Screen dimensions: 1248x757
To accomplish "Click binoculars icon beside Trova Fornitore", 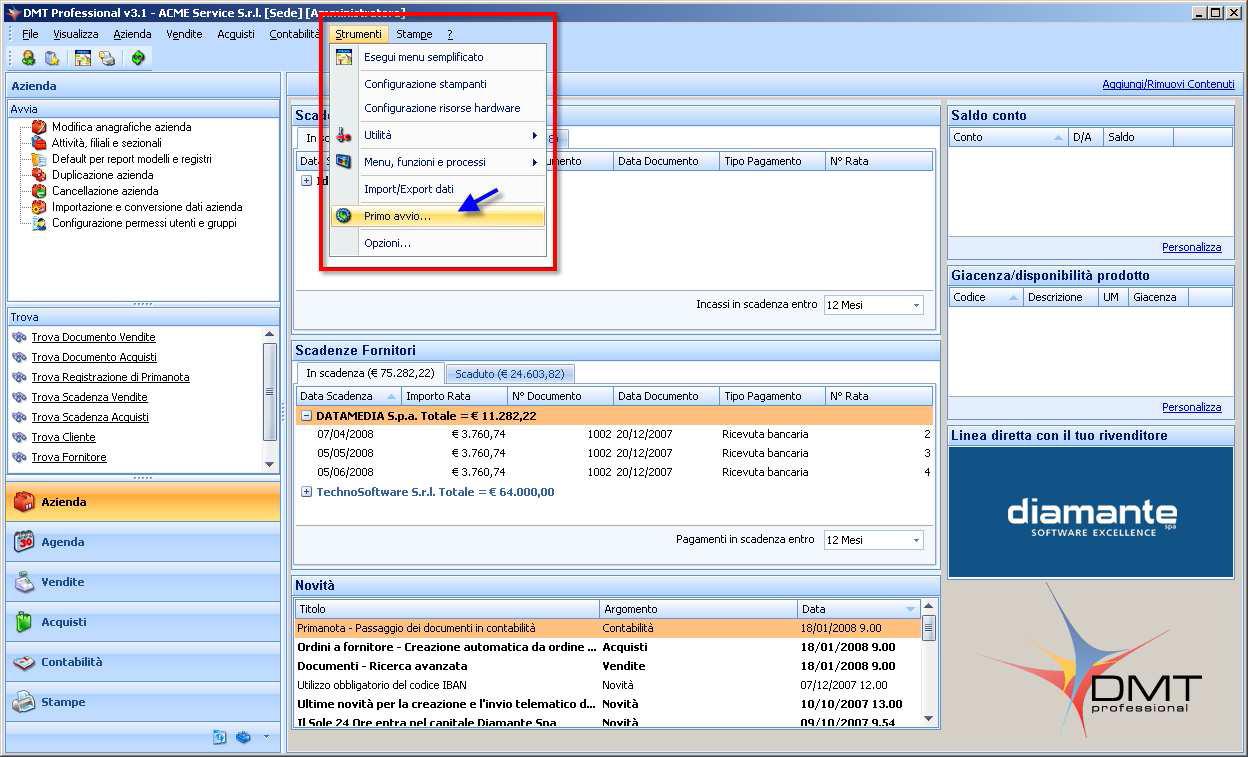I will pos(19,457).
